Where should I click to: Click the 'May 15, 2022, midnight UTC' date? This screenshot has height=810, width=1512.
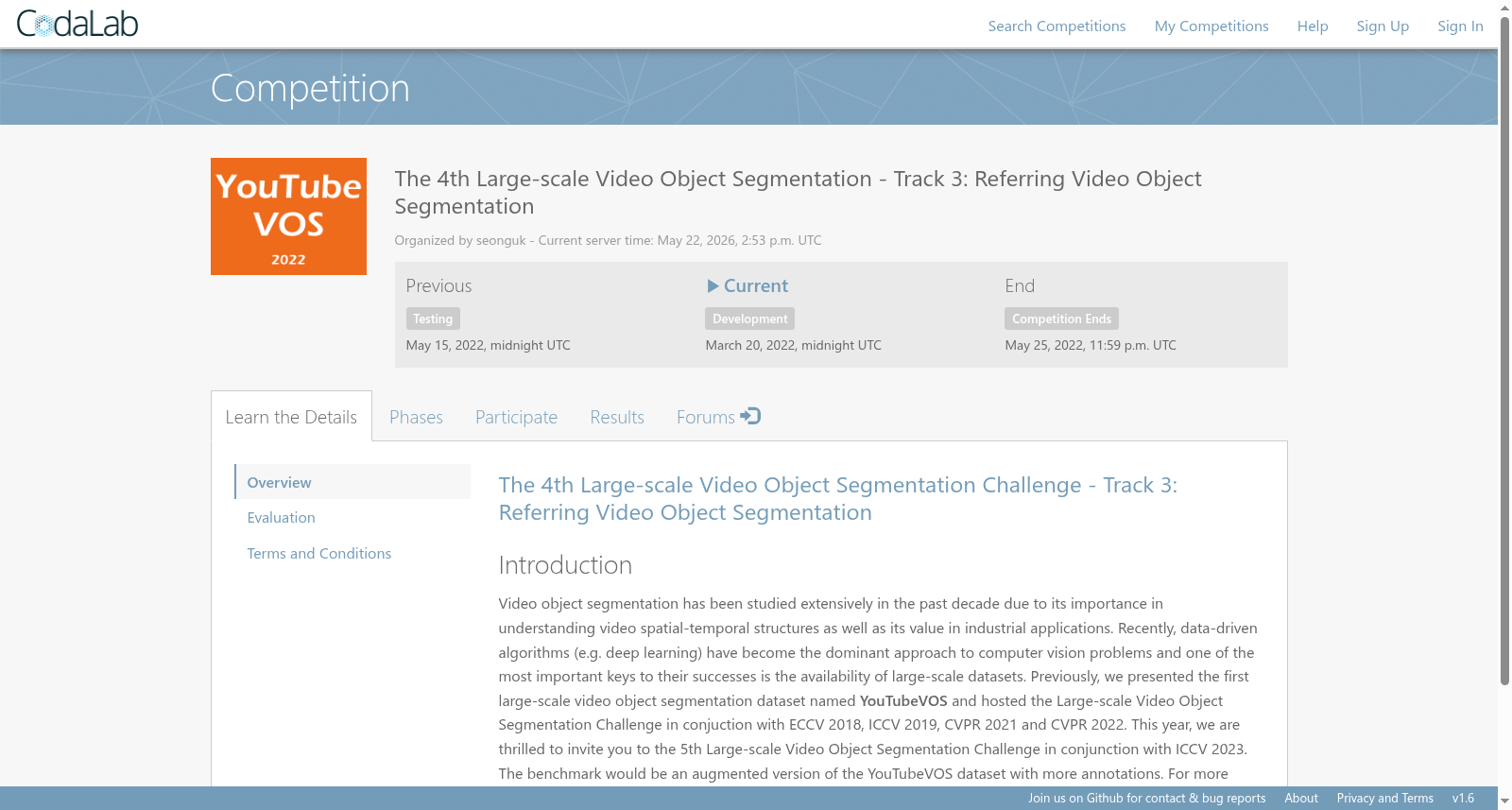point(488,345)
